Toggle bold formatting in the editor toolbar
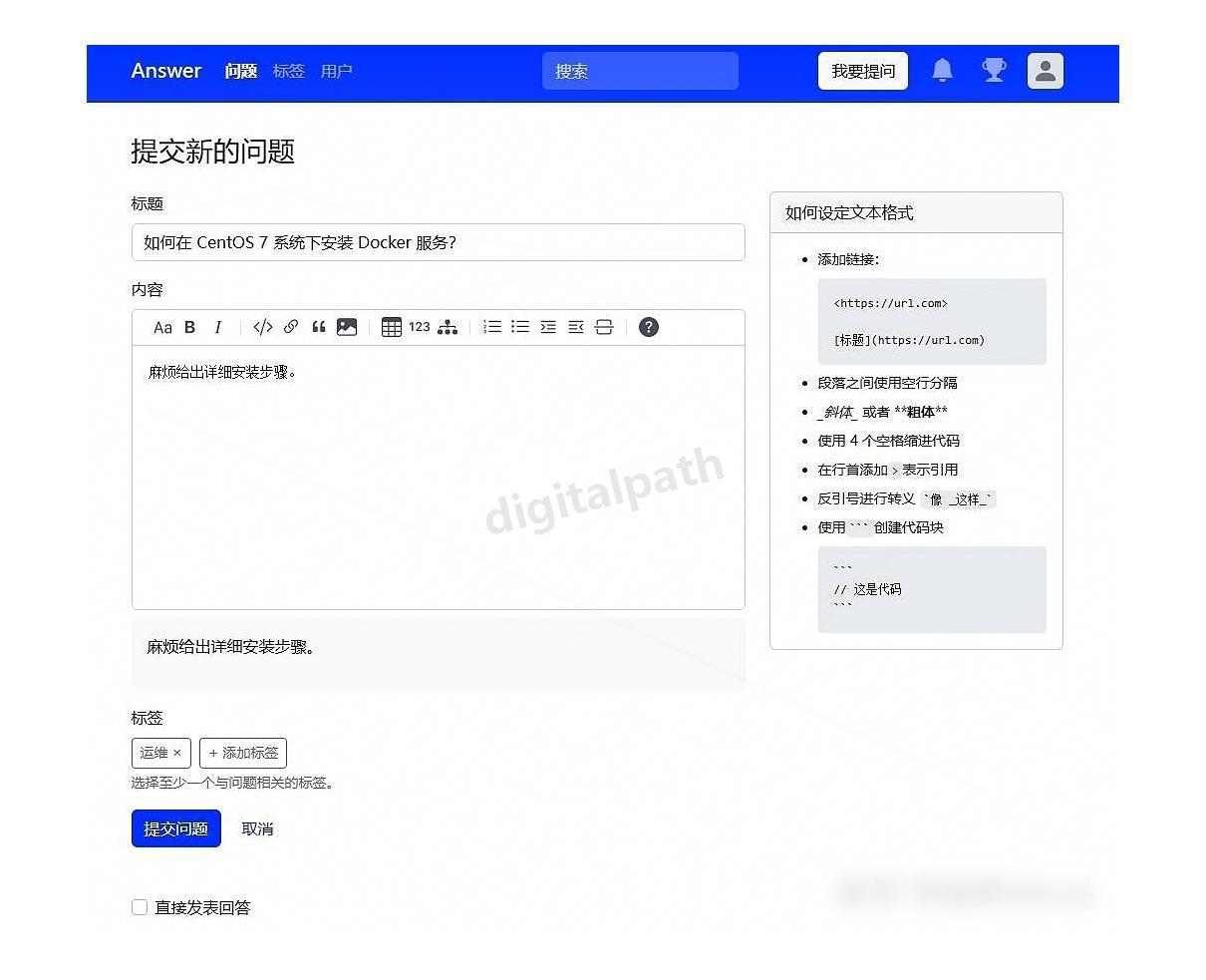The height and width of the screenshot is (980, 1206). [x=189, y=327]
